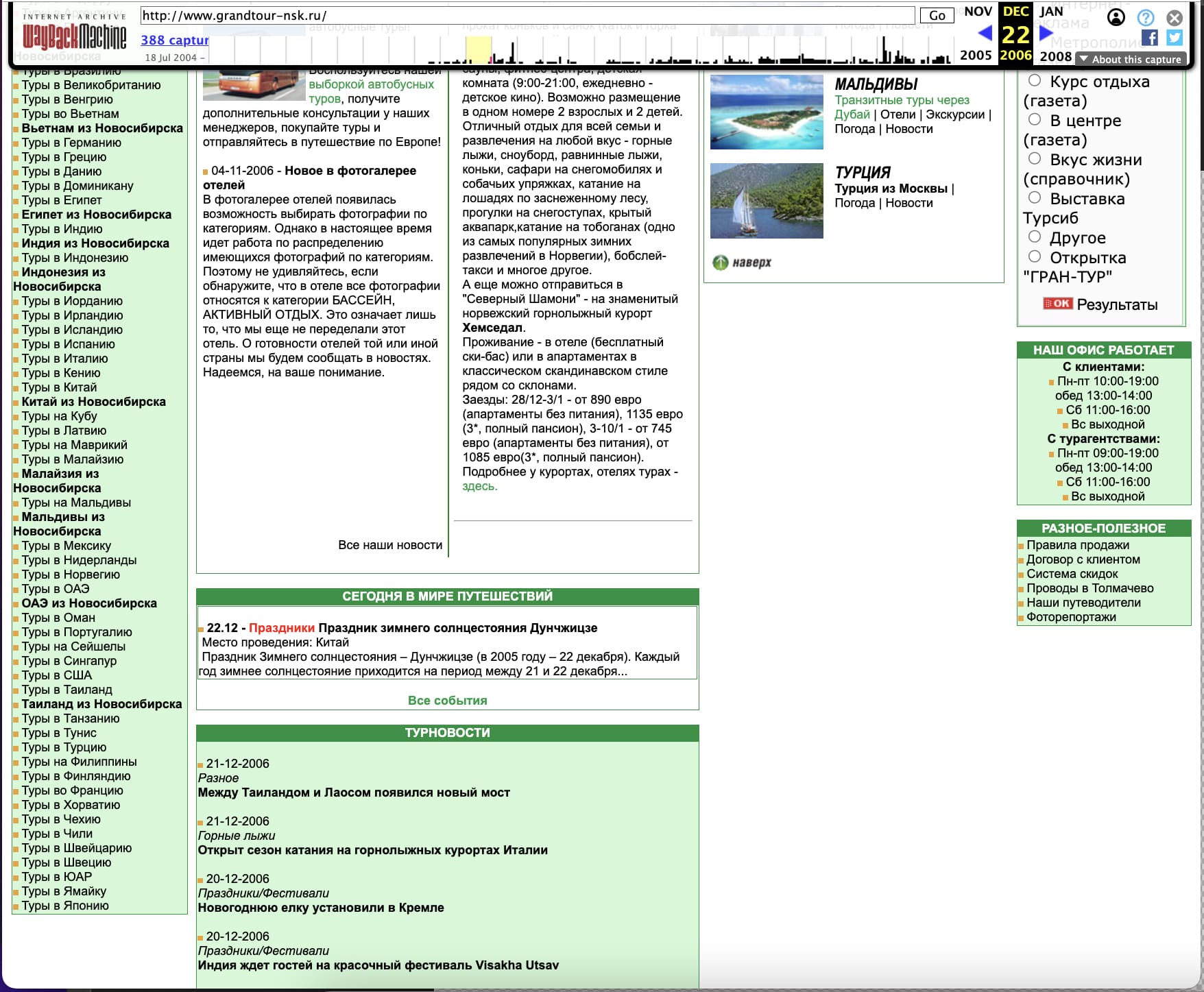The height and width of the screenshot is (992, 1204).
Task: Open the Wayback help question mark icon
Action: click(1146, 17)
